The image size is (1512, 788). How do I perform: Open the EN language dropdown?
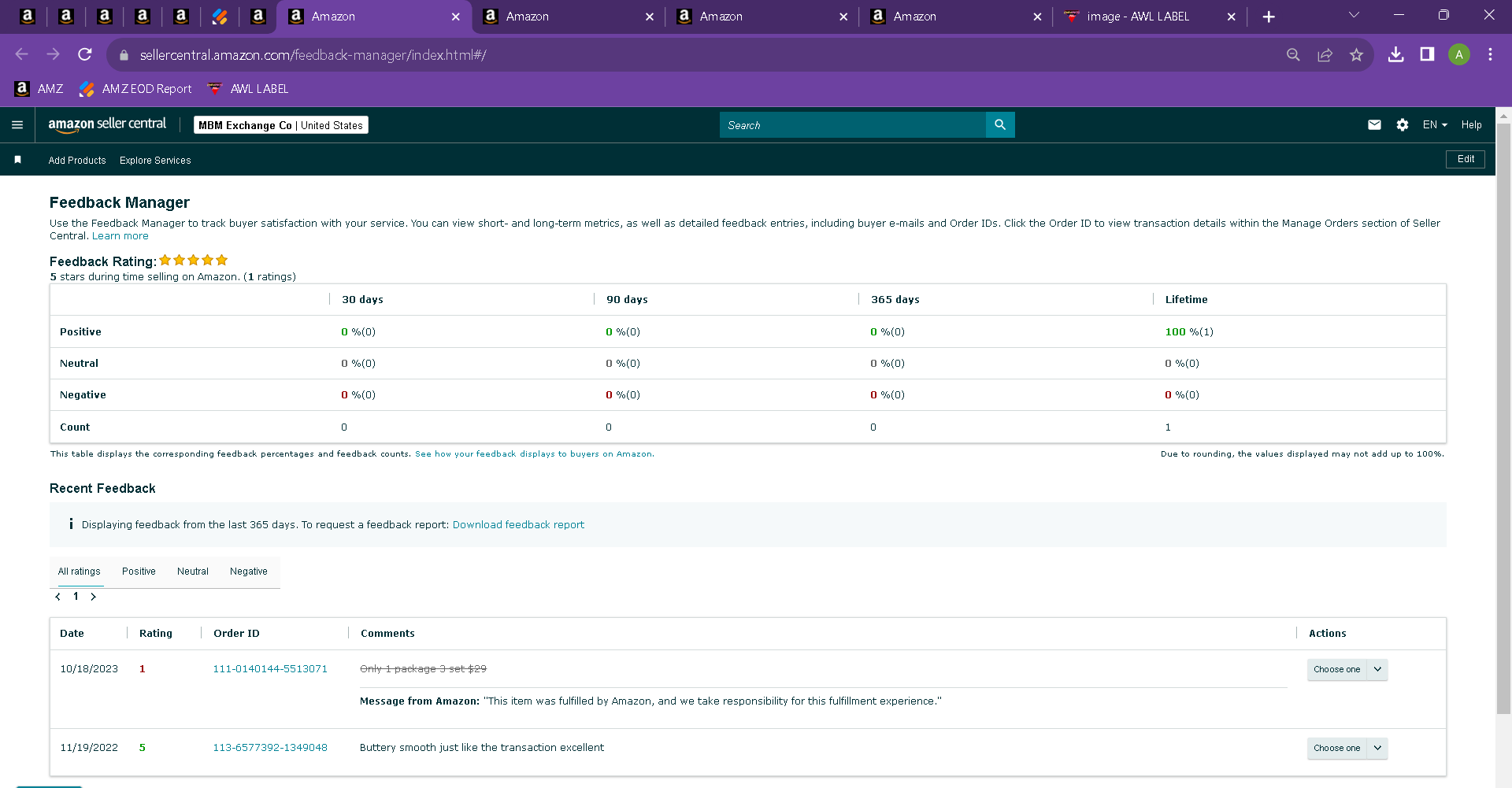(x=1435, y=125)
